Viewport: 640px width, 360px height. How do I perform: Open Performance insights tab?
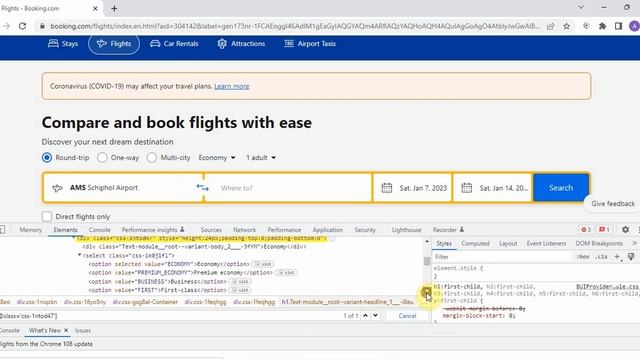point(153,230)
